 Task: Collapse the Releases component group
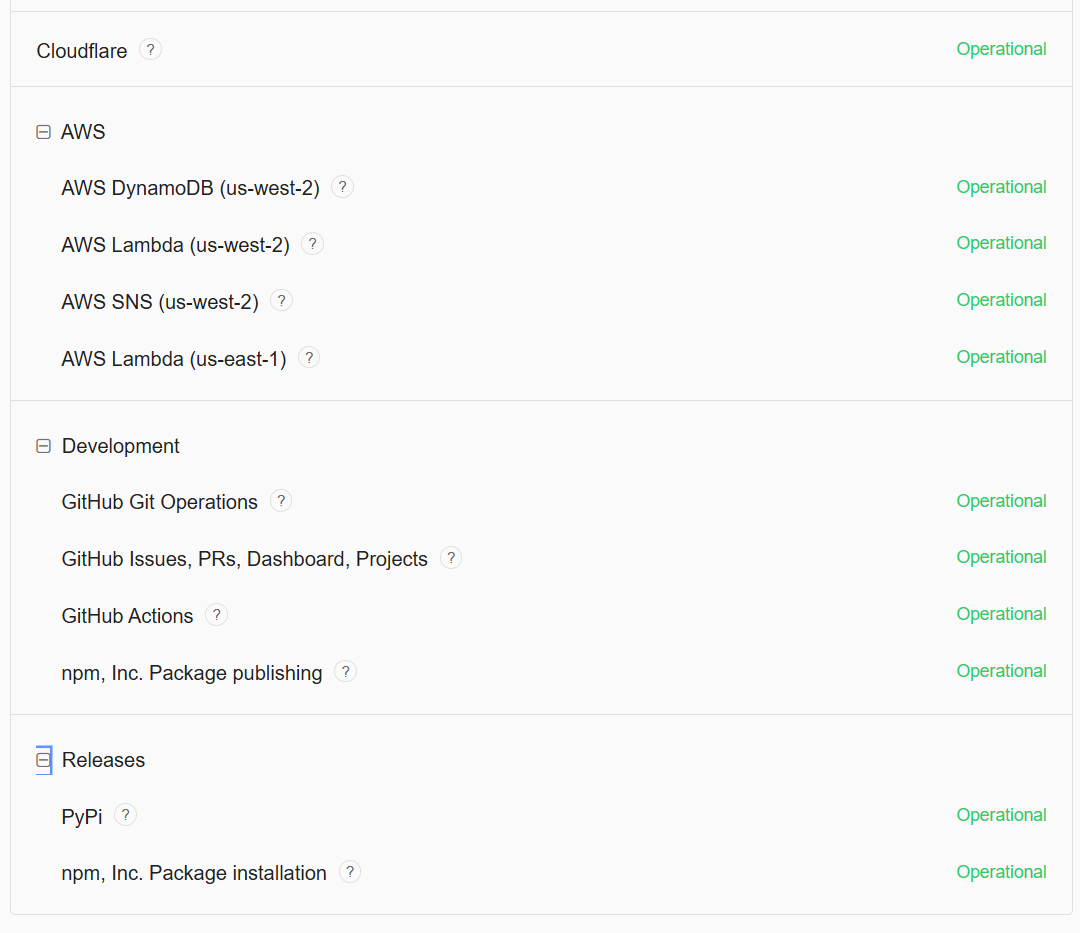[43, 760]
